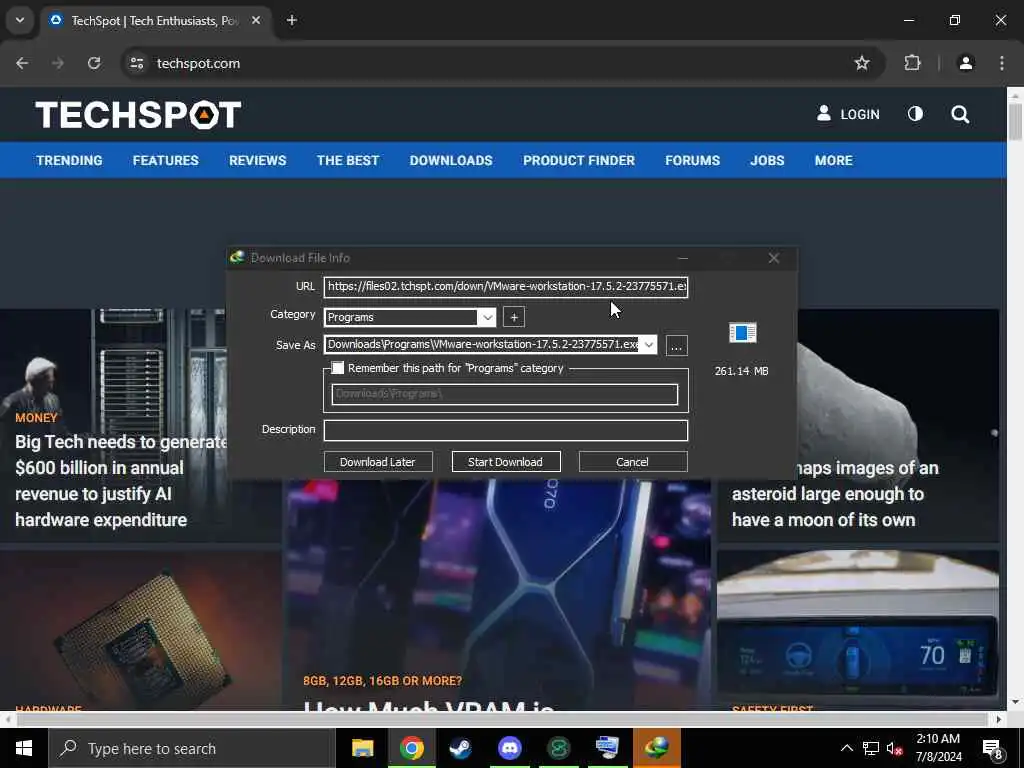Open the computer monitor app in taskbar
Viewport: 1024px width, 768px height.
(x=607, y=748)
